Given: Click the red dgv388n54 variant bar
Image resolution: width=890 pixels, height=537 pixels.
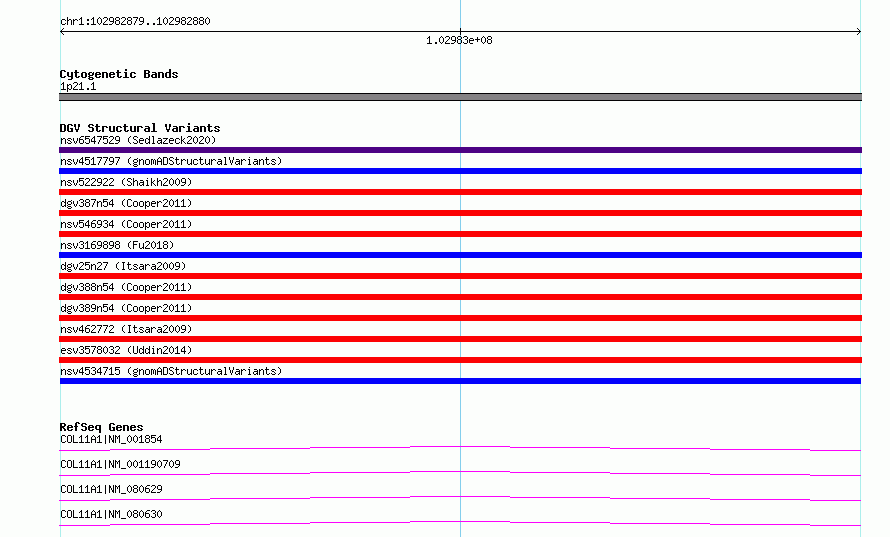Looking at the screenshot, I should pyautogui.click(x=460, y=297).
